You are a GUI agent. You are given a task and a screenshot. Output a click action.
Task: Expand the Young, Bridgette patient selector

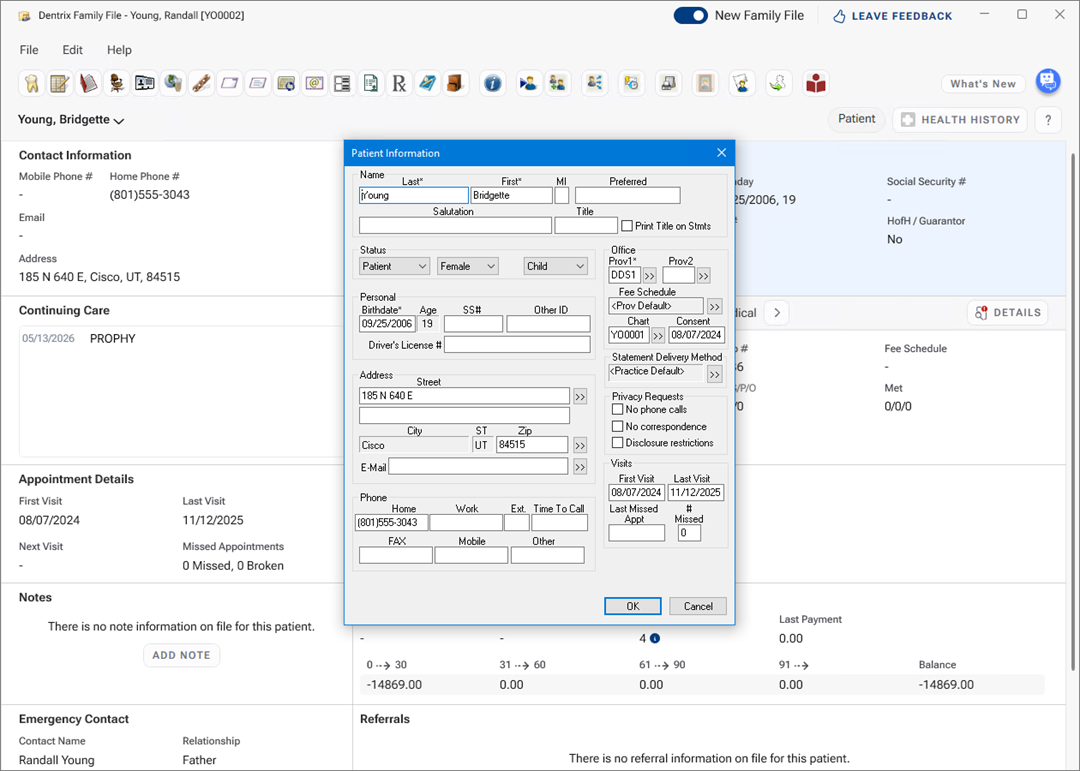click(x=71, y=120)
